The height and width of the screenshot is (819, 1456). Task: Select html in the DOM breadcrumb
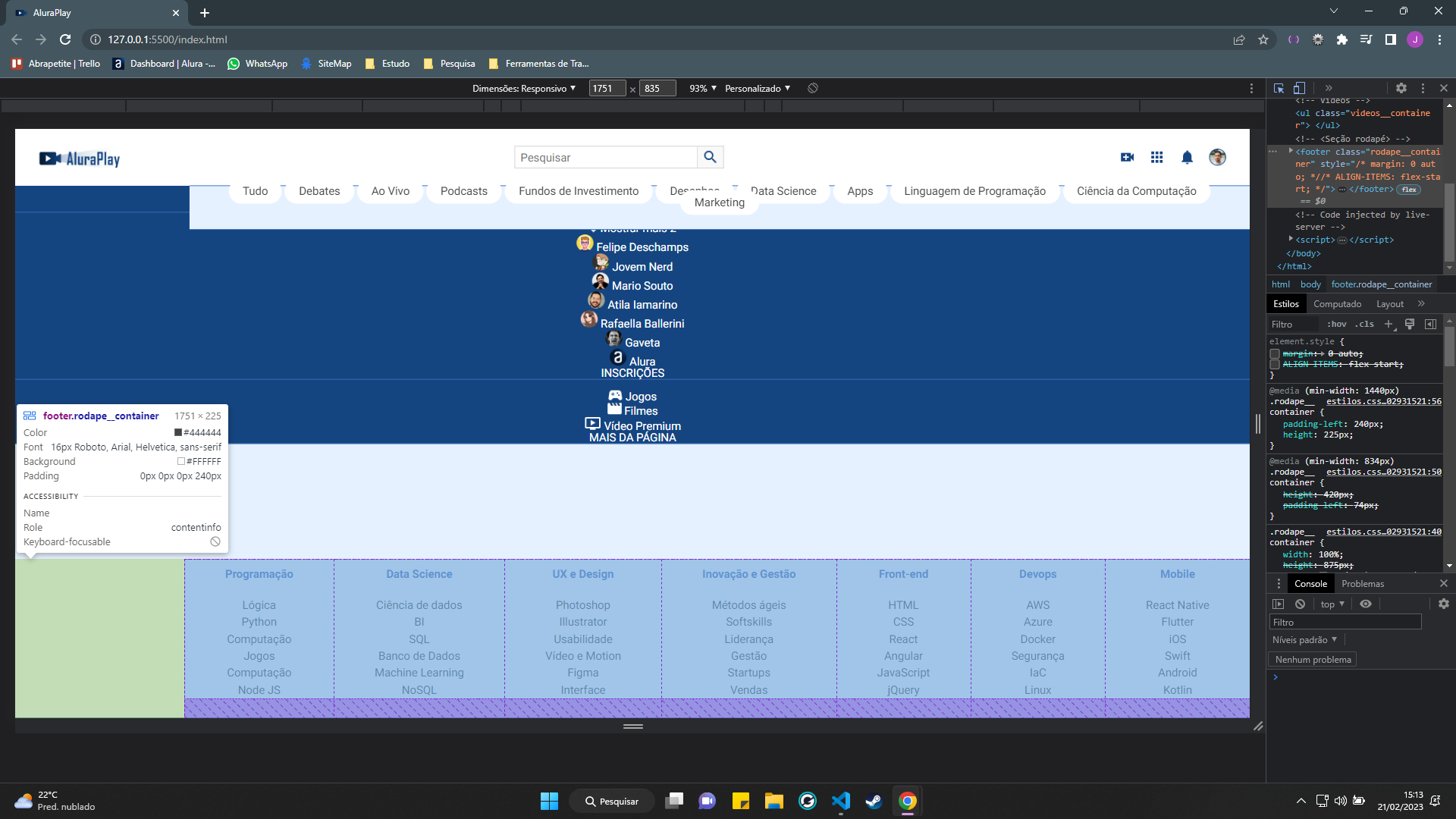click(x=1281, y=284)
